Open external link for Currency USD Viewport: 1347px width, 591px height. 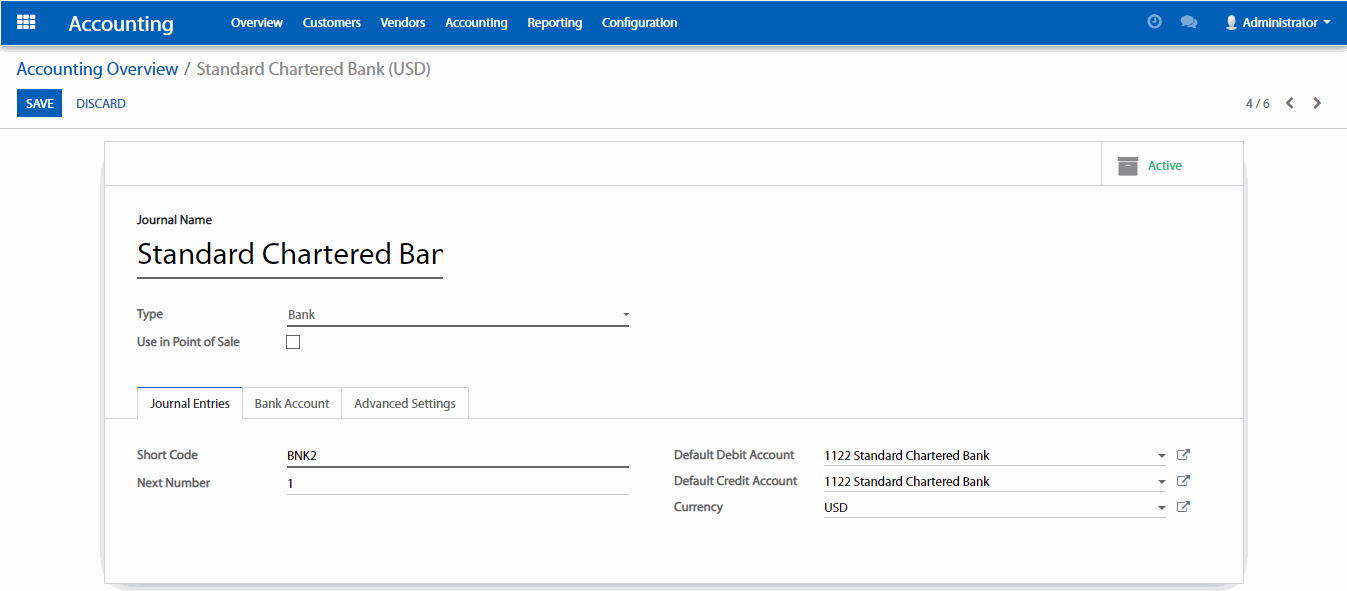pos(1183,507)
